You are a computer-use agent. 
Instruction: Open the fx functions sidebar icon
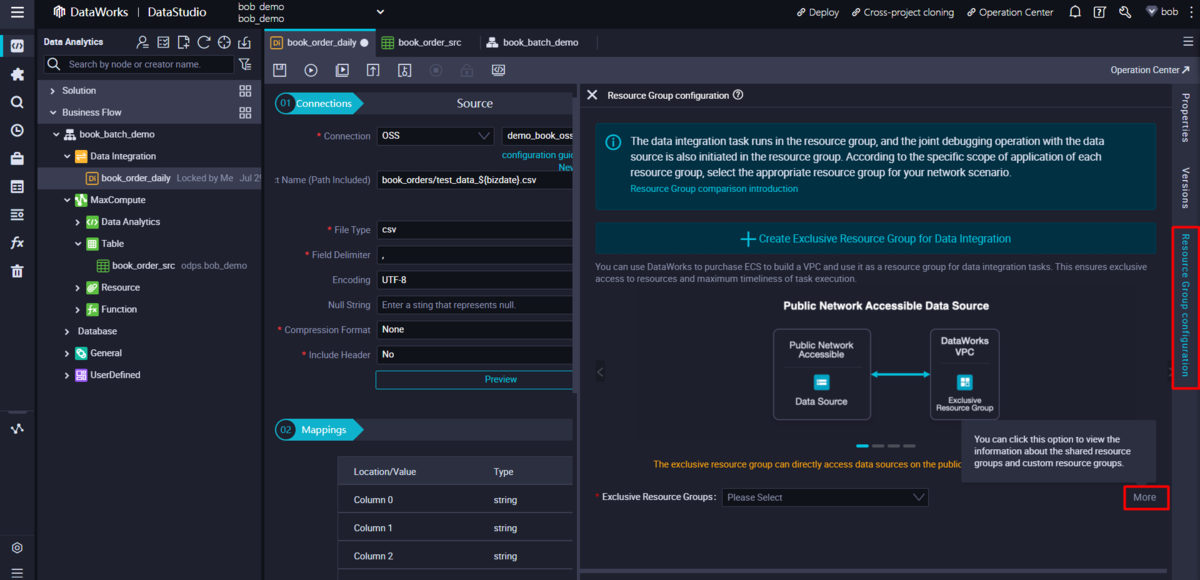17,243
